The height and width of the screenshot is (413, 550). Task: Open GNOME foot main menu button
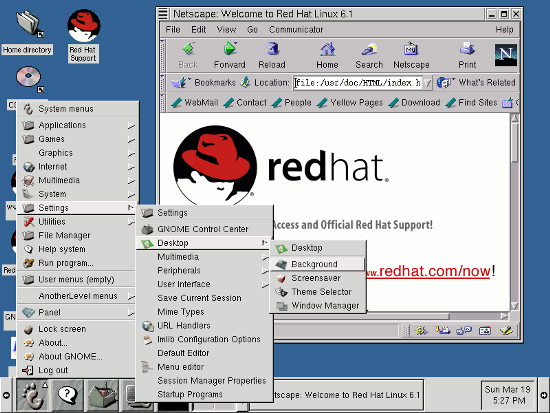pos(33,395)
